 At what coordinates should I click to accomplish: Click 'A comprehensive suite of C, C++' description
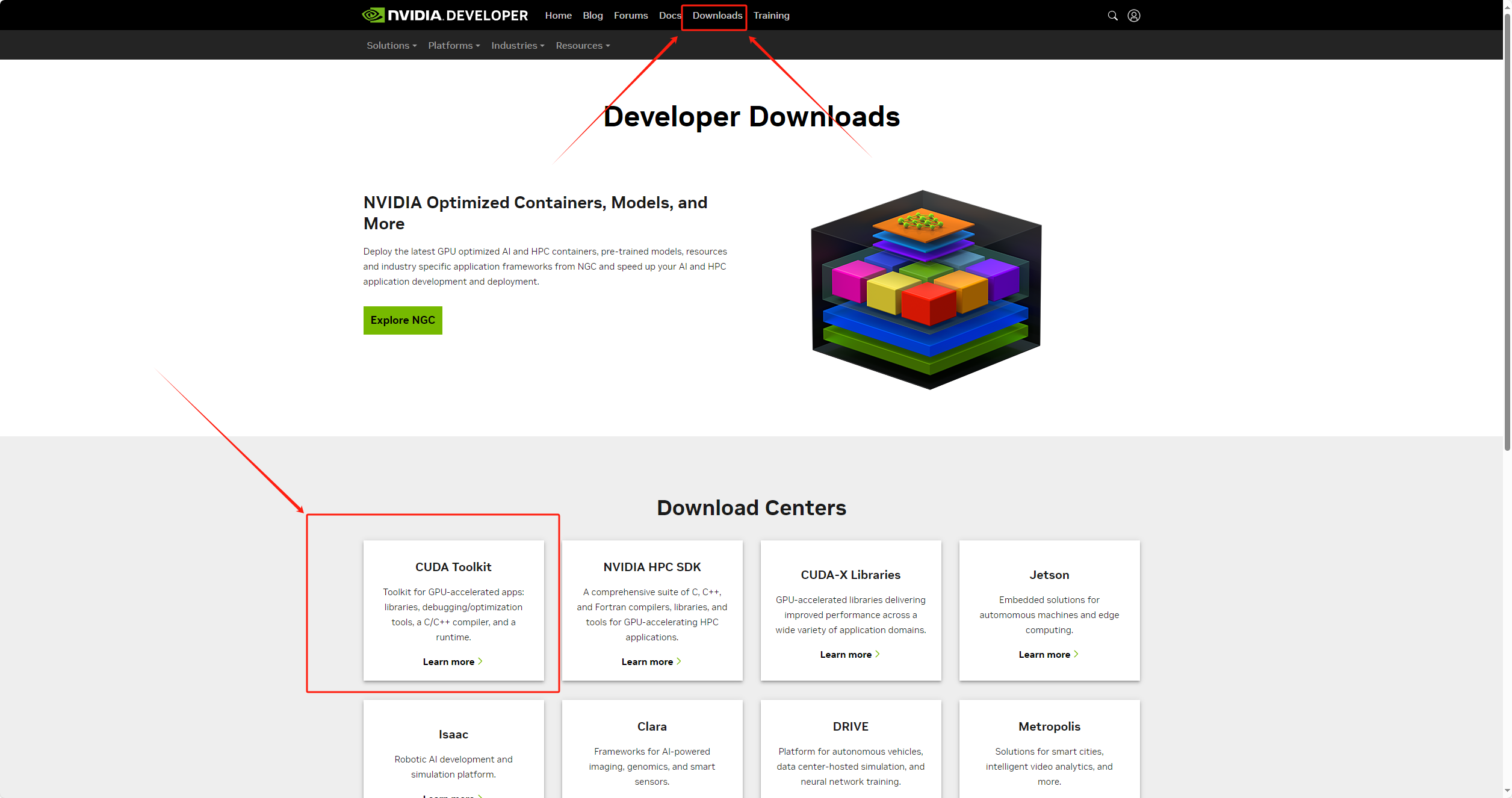tap(652, 614)
